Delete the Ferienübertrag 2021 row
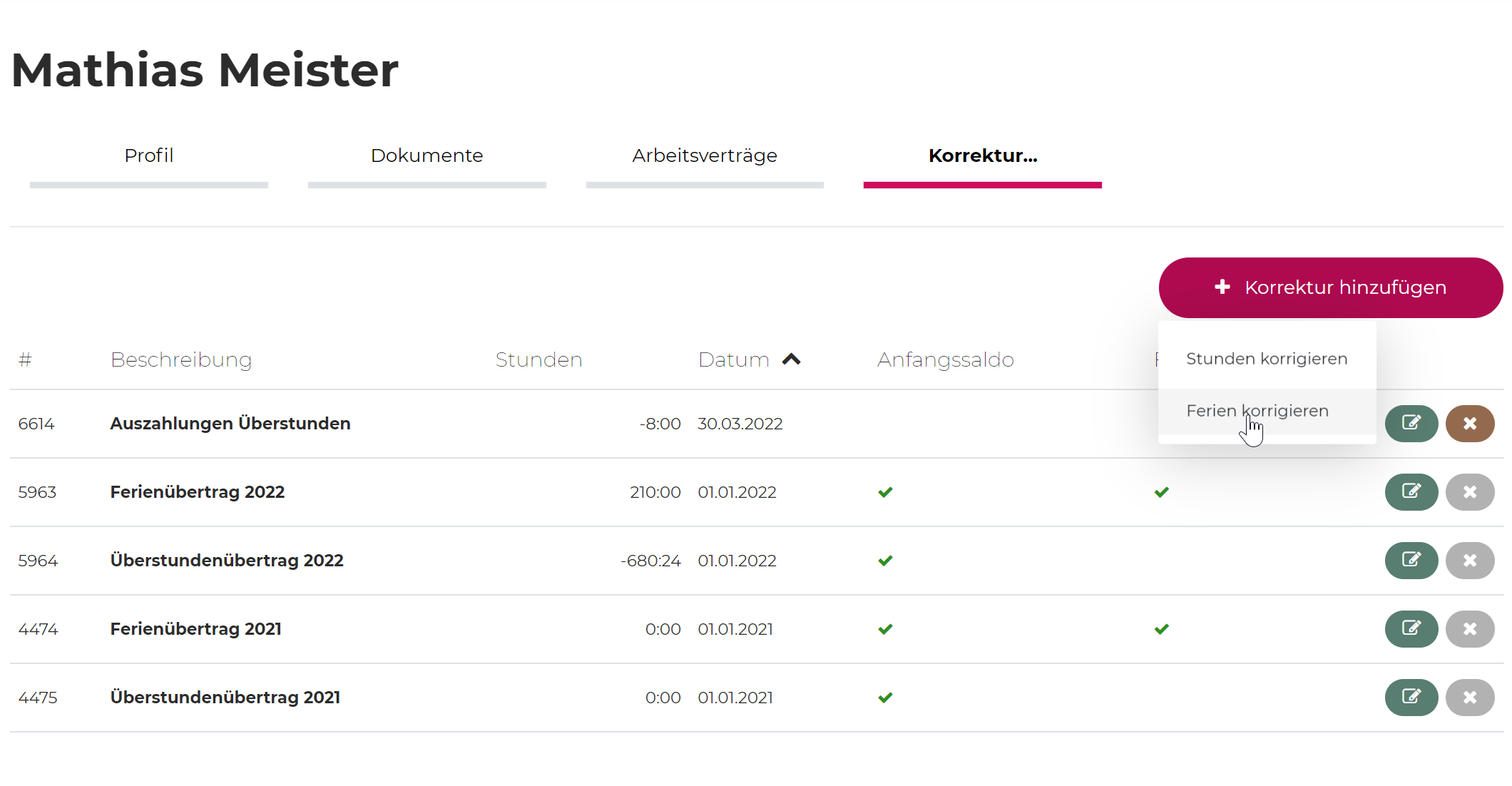This screenshot has width=1512, height=786. (1469, 629)
